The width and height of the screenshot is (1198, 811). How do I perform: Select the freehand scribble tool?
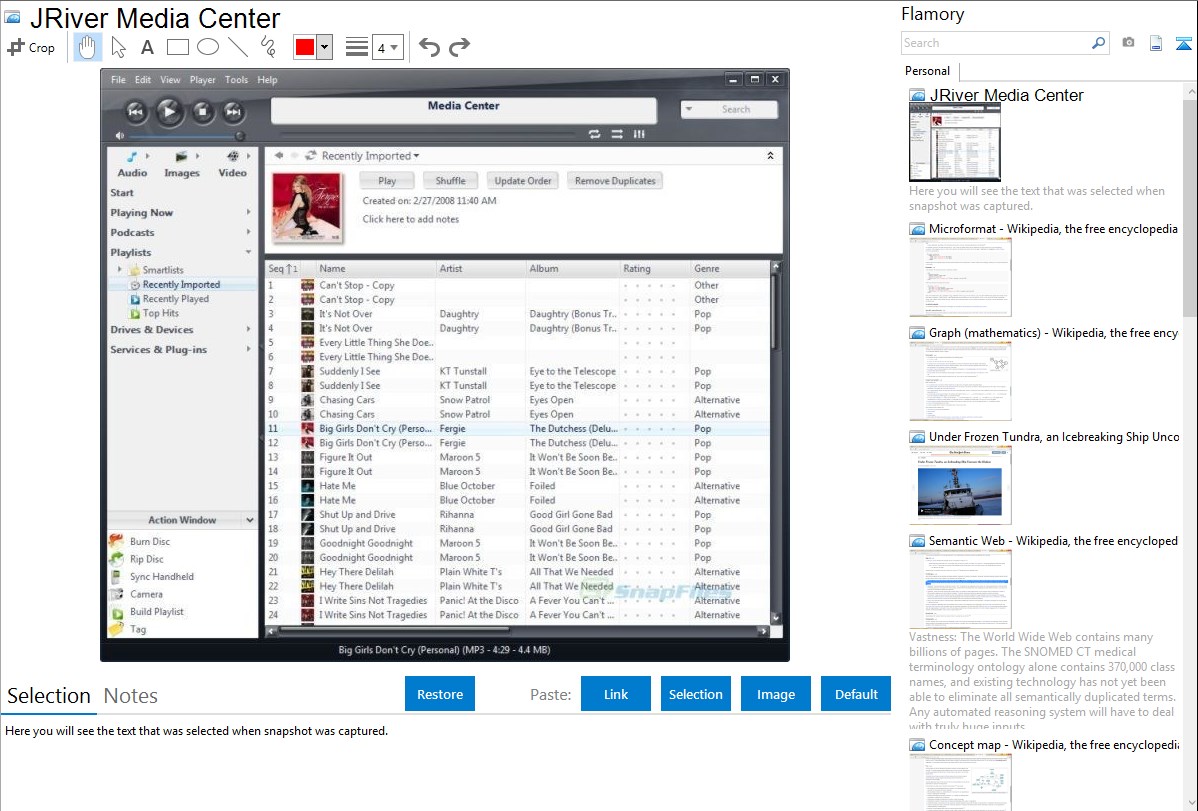click(x=268, y=47)
